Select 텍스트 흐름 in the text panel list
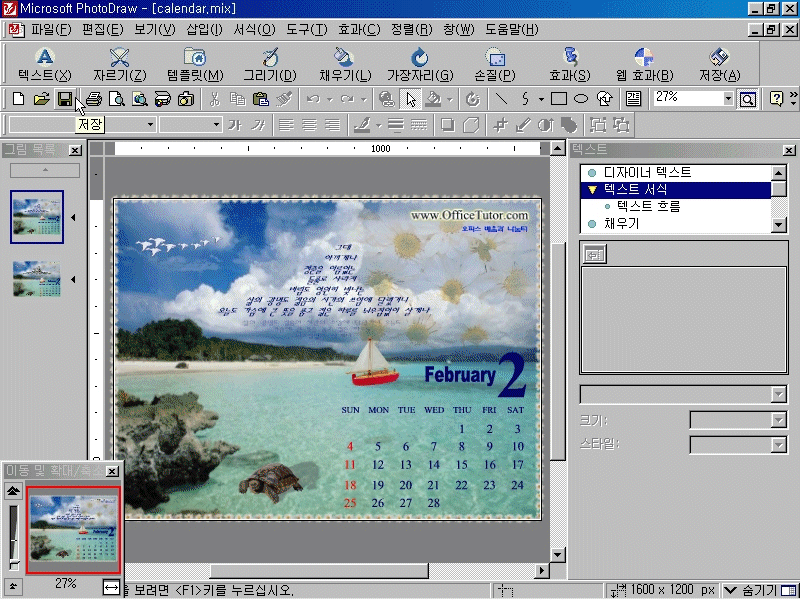Viewport: 800px width, 600px height. 648,206
